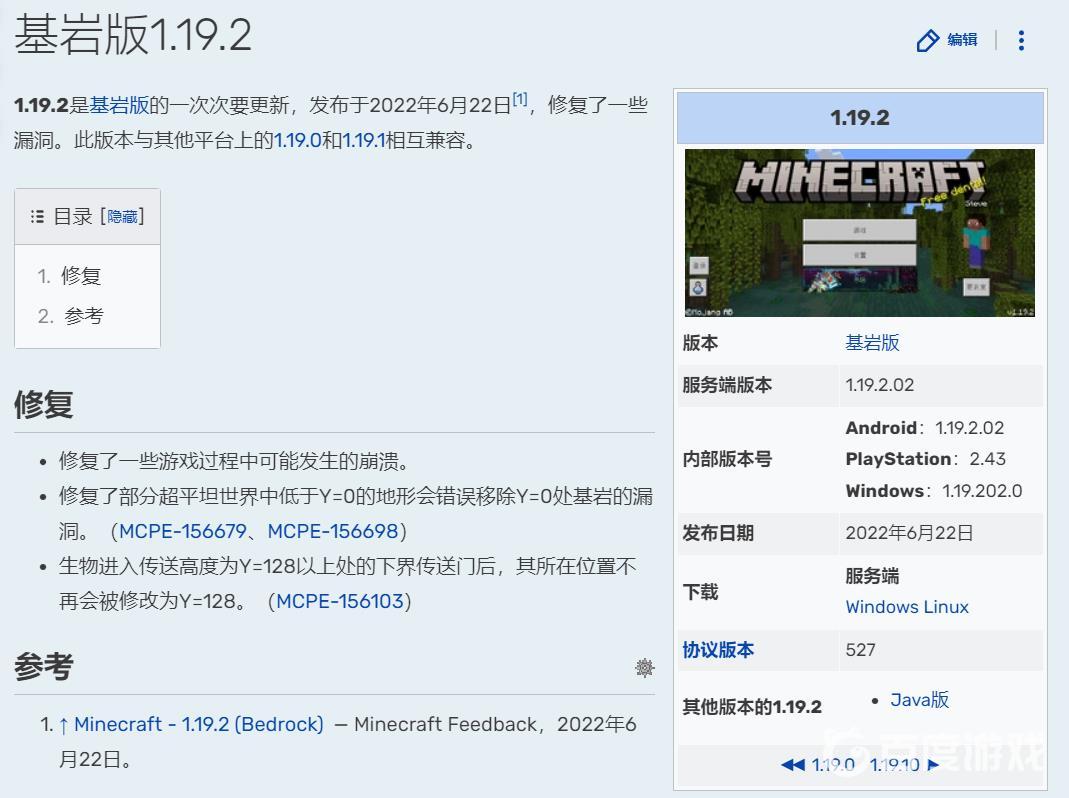Click the pencil edit icon
1069x798 pixels.
pyautogui.click(x=928, y=40)
